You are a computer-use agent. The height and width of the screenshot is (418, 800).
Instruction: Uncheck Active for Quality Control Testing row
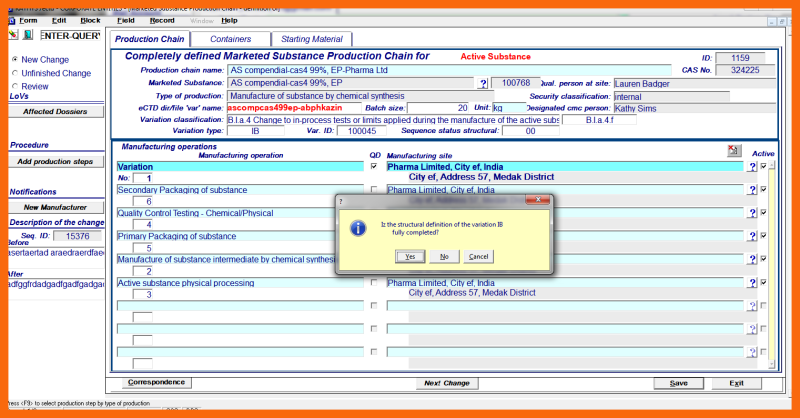point(763,212)
